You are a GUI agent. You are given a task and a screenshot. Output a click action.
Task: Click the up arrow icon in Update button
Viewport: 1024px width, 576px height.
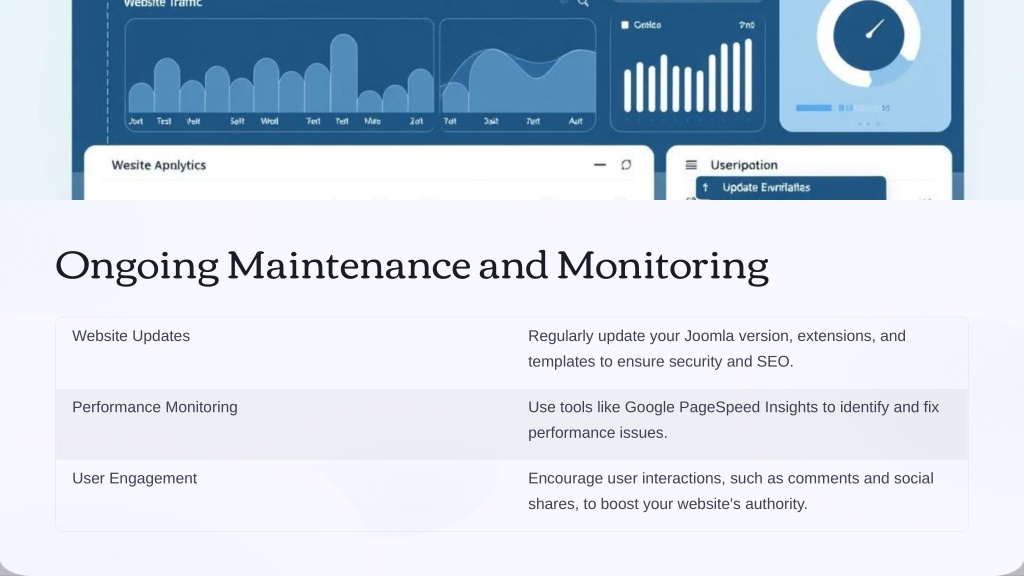pyautogui.click(x=705, y=187)
